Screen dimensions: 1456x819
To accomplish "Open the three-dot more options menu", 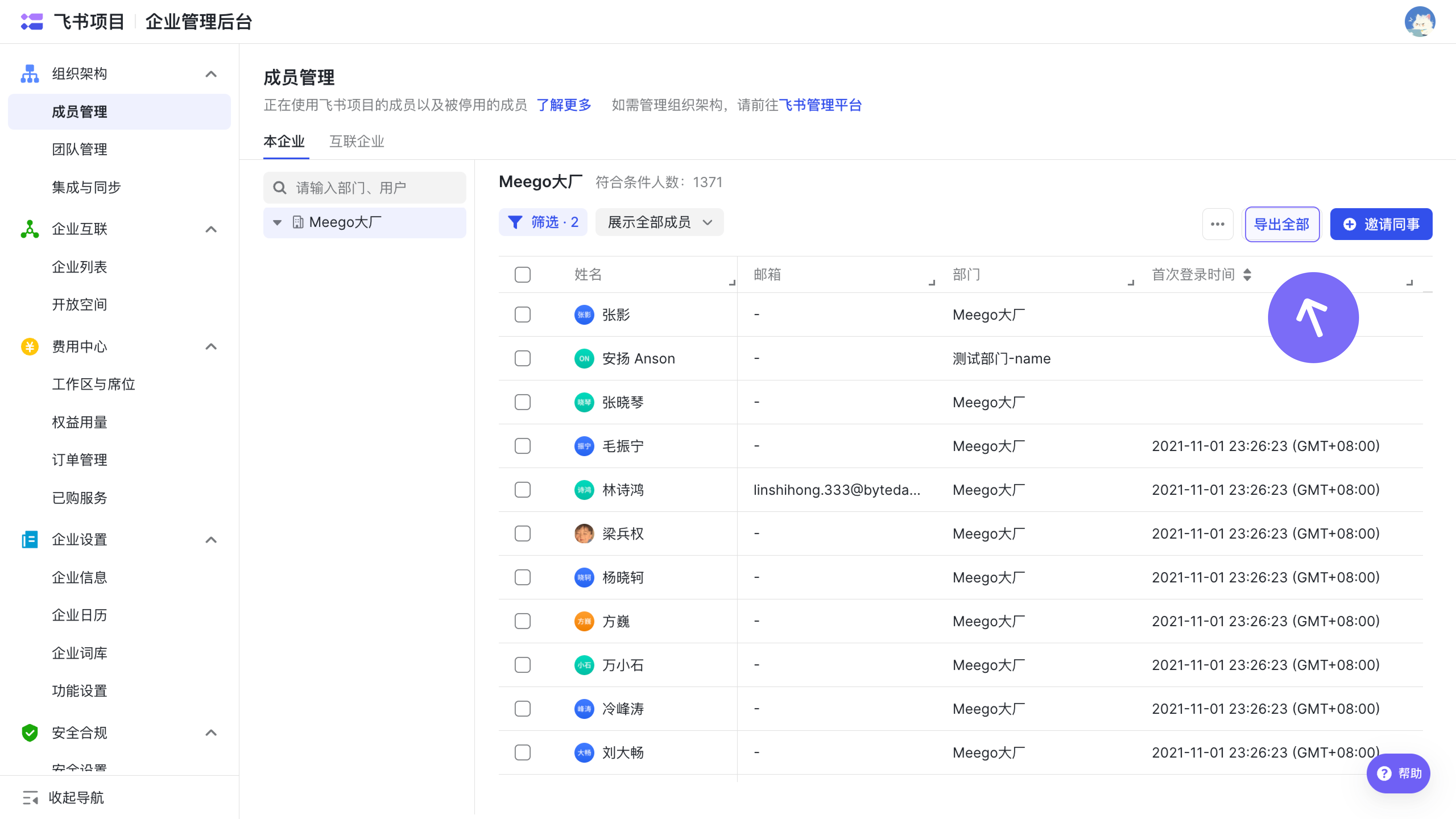I will click(x=1217, y=224).
